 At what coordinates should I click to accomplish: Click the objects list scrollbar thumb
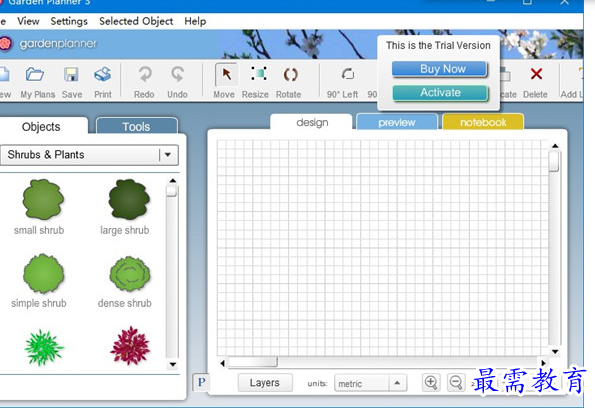click(172, 191)
